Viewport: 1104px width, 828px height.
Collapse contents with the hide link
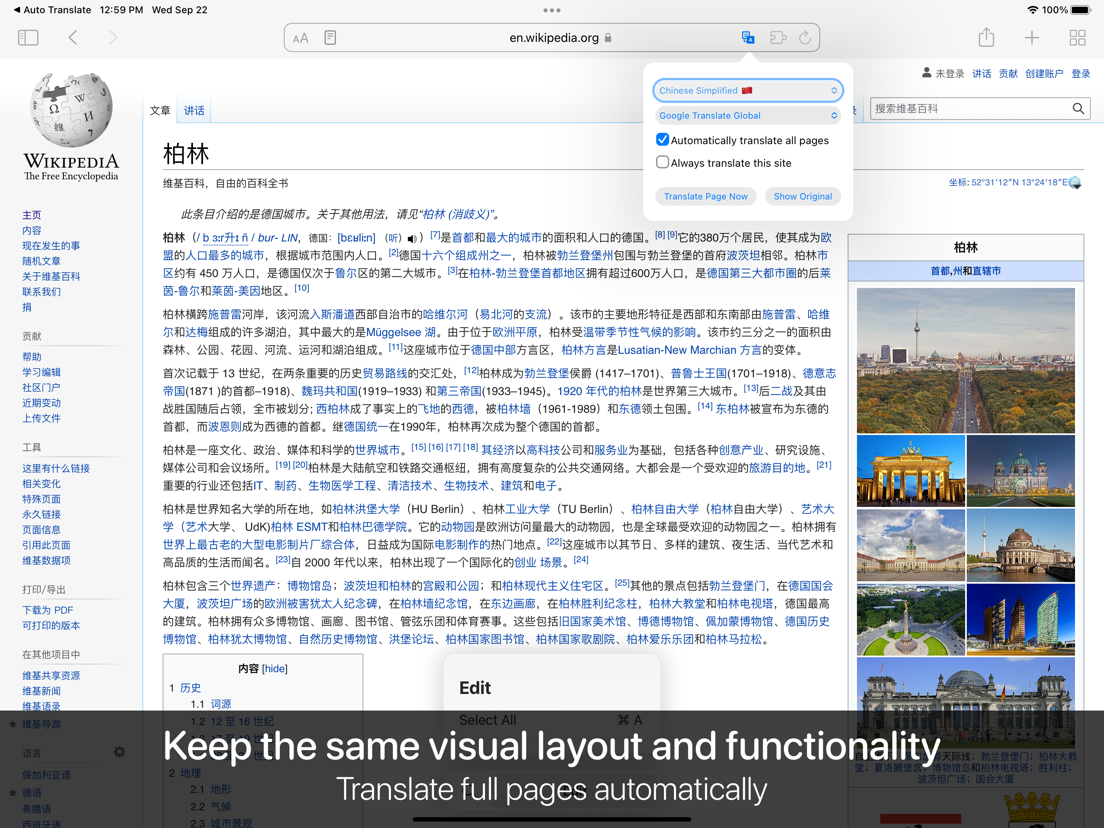point(275,669)
